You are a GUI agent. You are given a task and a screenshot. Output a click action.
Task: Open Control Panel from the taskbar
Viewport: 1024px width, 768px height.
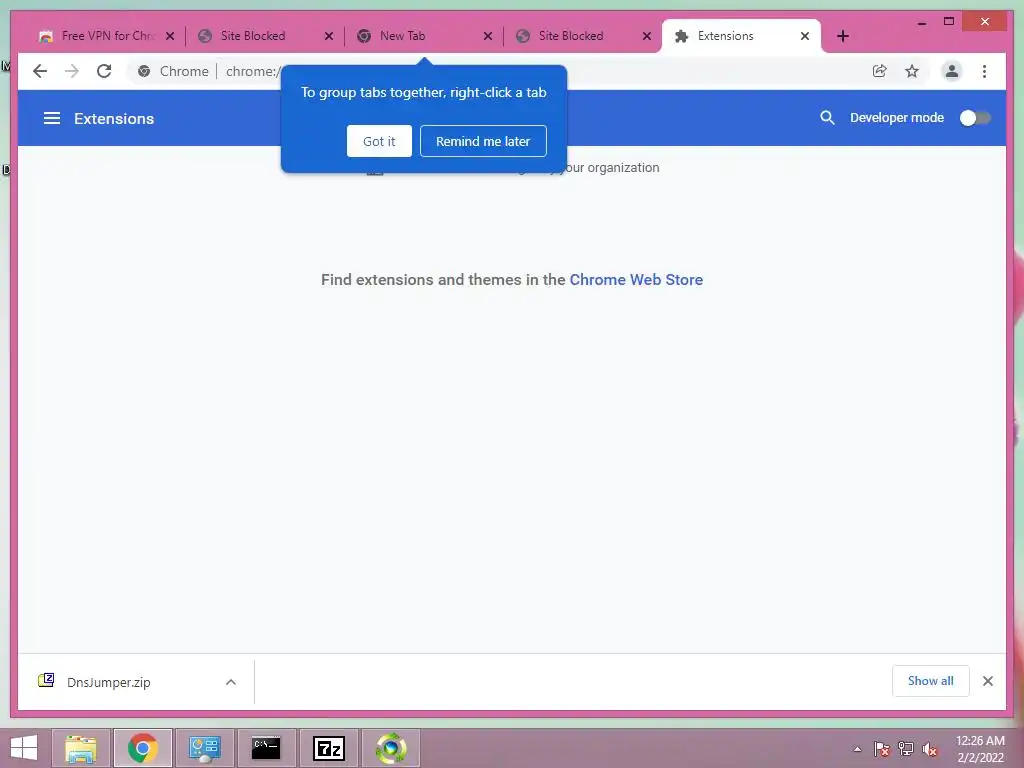(204, 748)
